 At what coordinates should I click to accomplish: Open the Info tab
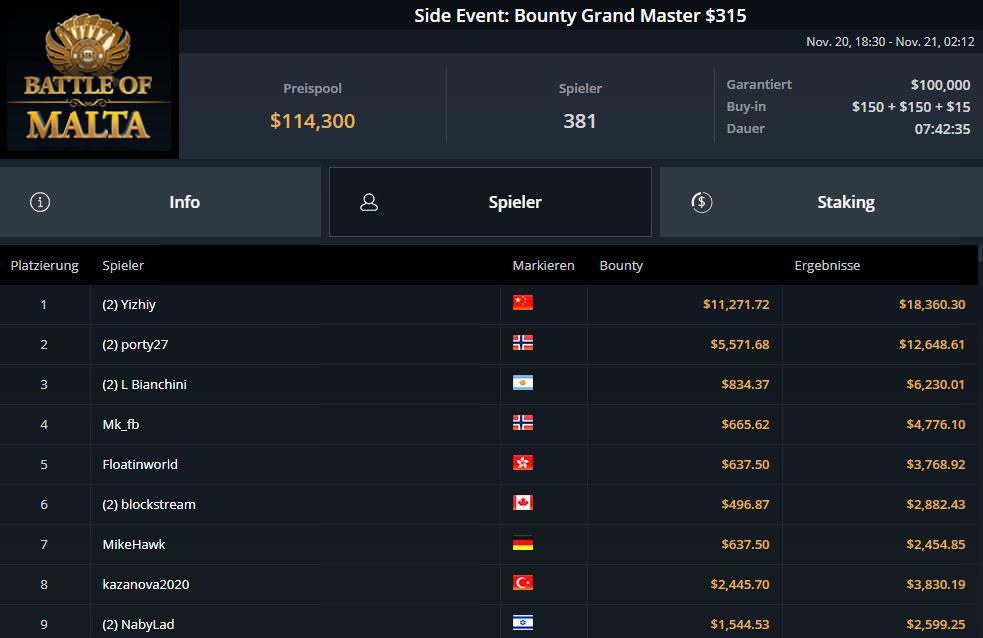click(184, 202)
